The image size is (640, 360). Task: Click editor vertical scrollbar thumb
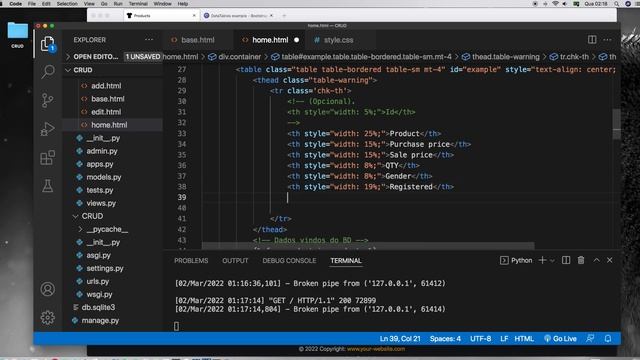tap(616, 124)
